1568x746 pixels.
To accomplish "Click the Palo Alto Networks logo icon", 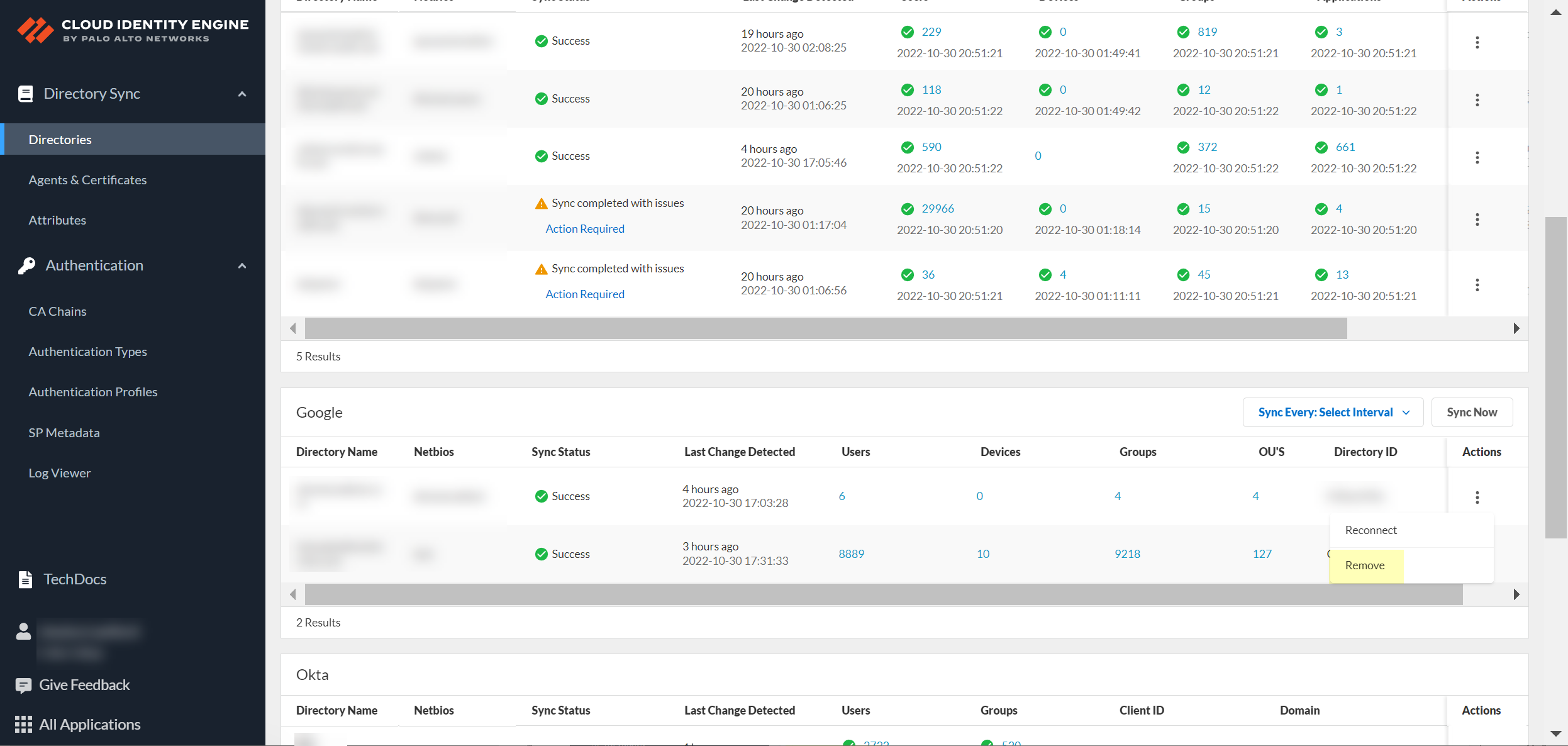I will (x=35, y=30).
